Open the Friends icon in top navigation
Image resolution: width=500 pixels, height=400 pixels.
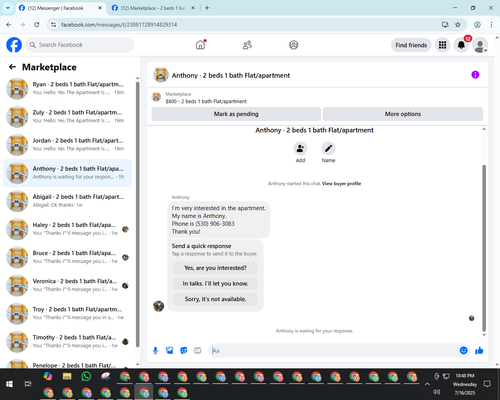pyautogui.click(x=247, y=45)
